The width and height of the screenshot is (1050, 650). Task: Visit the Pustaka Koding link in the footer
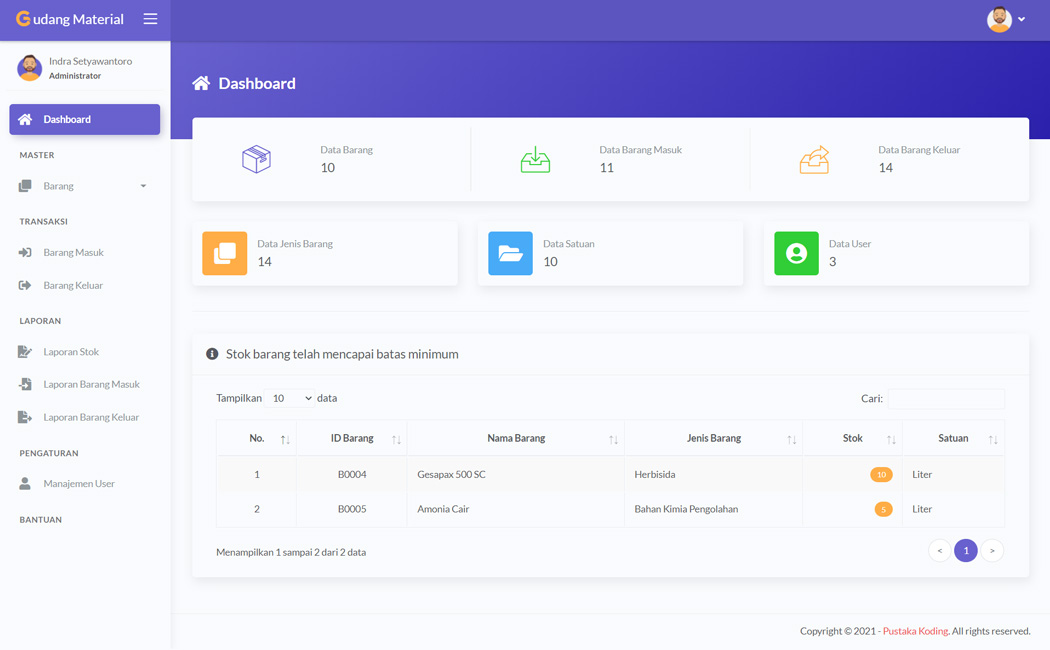pos(915,631)
